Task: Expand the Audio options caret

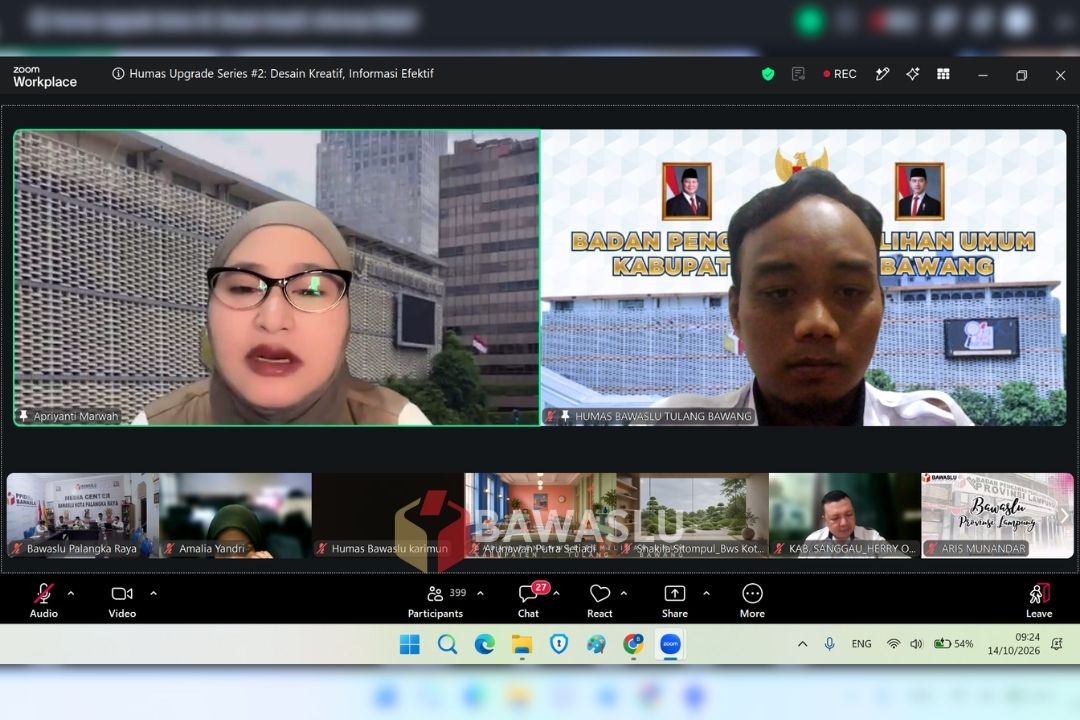Action: [71, 593]
